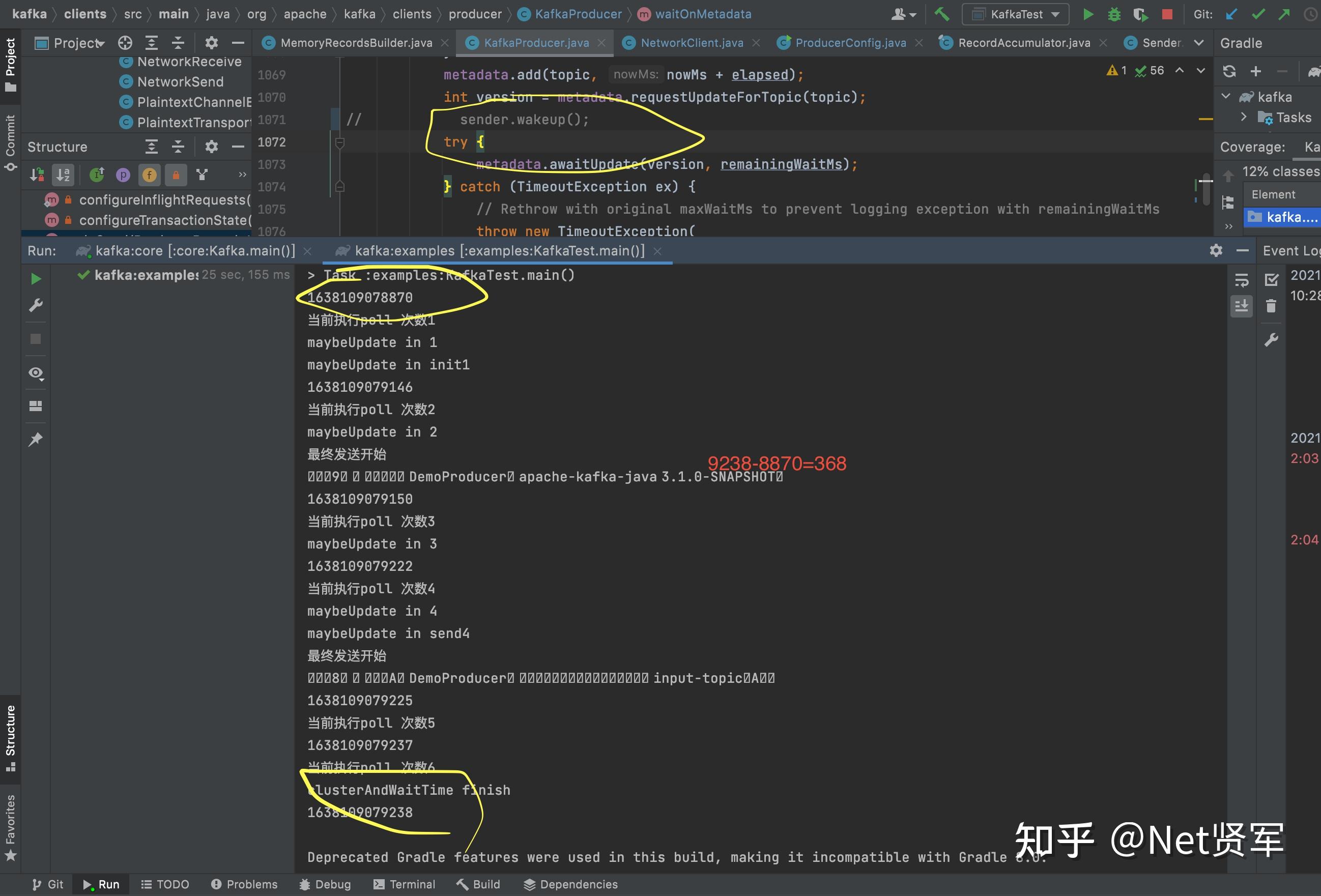The image size is (1321, 896).
Task: Switch to NetworkClient.java editor tab
Action: 691,43
